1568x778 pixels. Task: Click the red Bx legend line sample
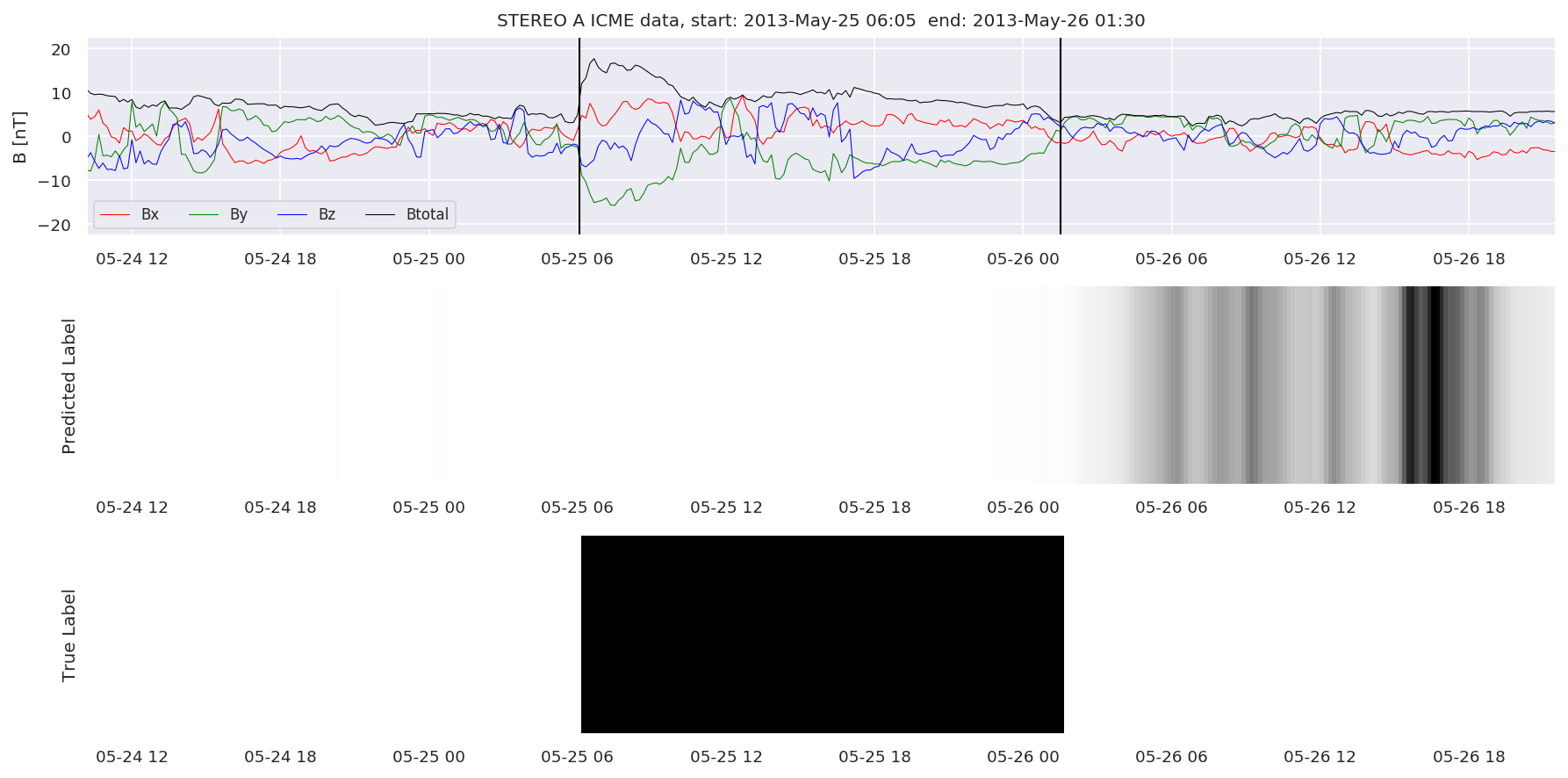point(115,214)
